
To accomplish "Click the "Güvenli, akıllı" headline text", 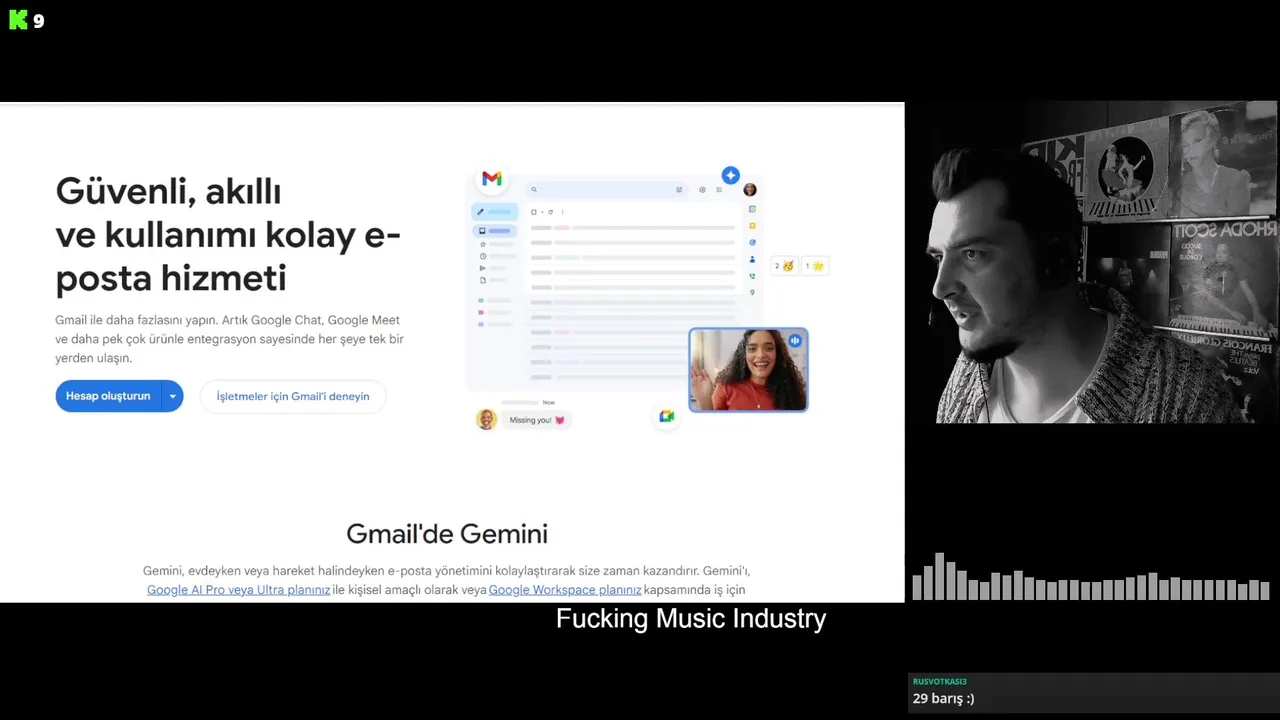I will [168, 191].
